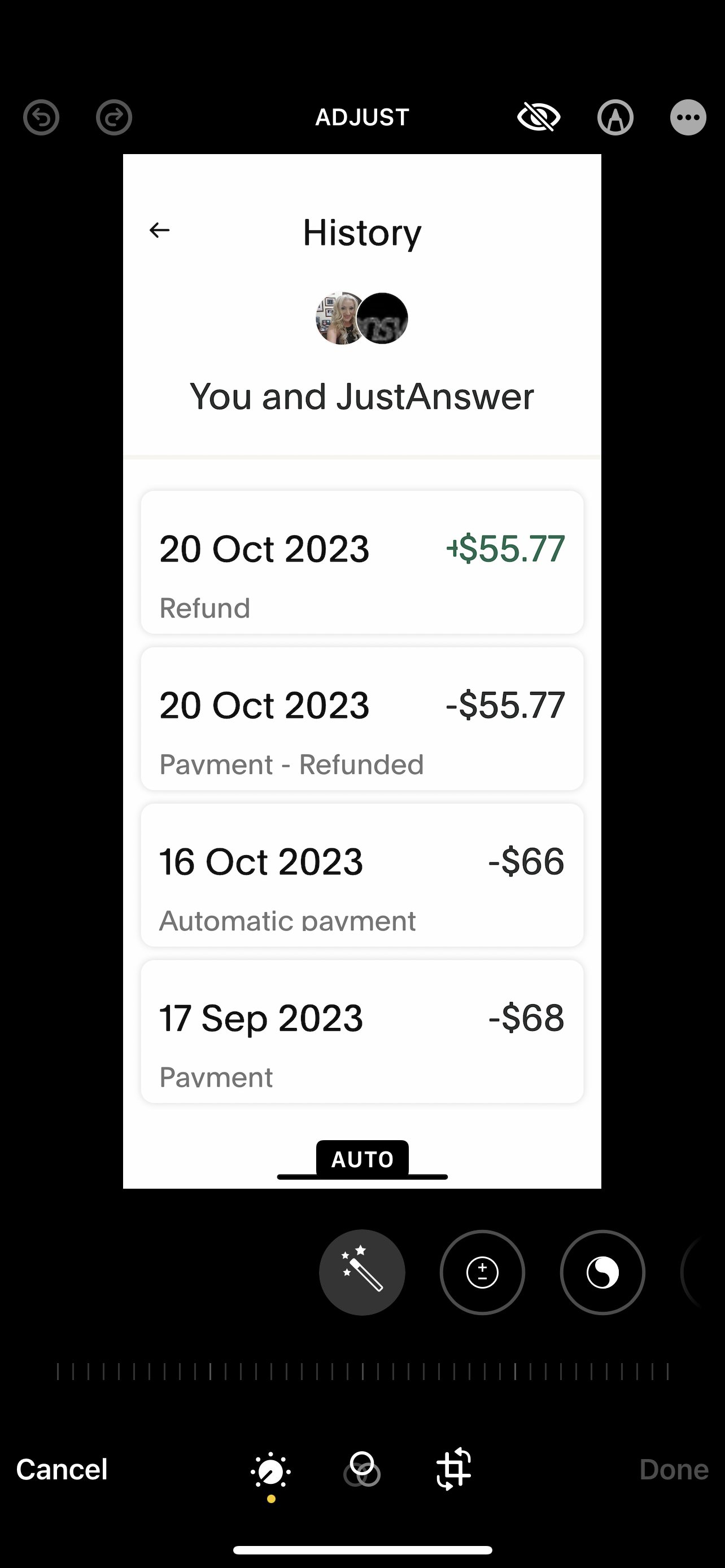This screenshot has height=1568, width=725.
Task: Tap the Payment - Refunded transaction card
Action: pos(362,719)
